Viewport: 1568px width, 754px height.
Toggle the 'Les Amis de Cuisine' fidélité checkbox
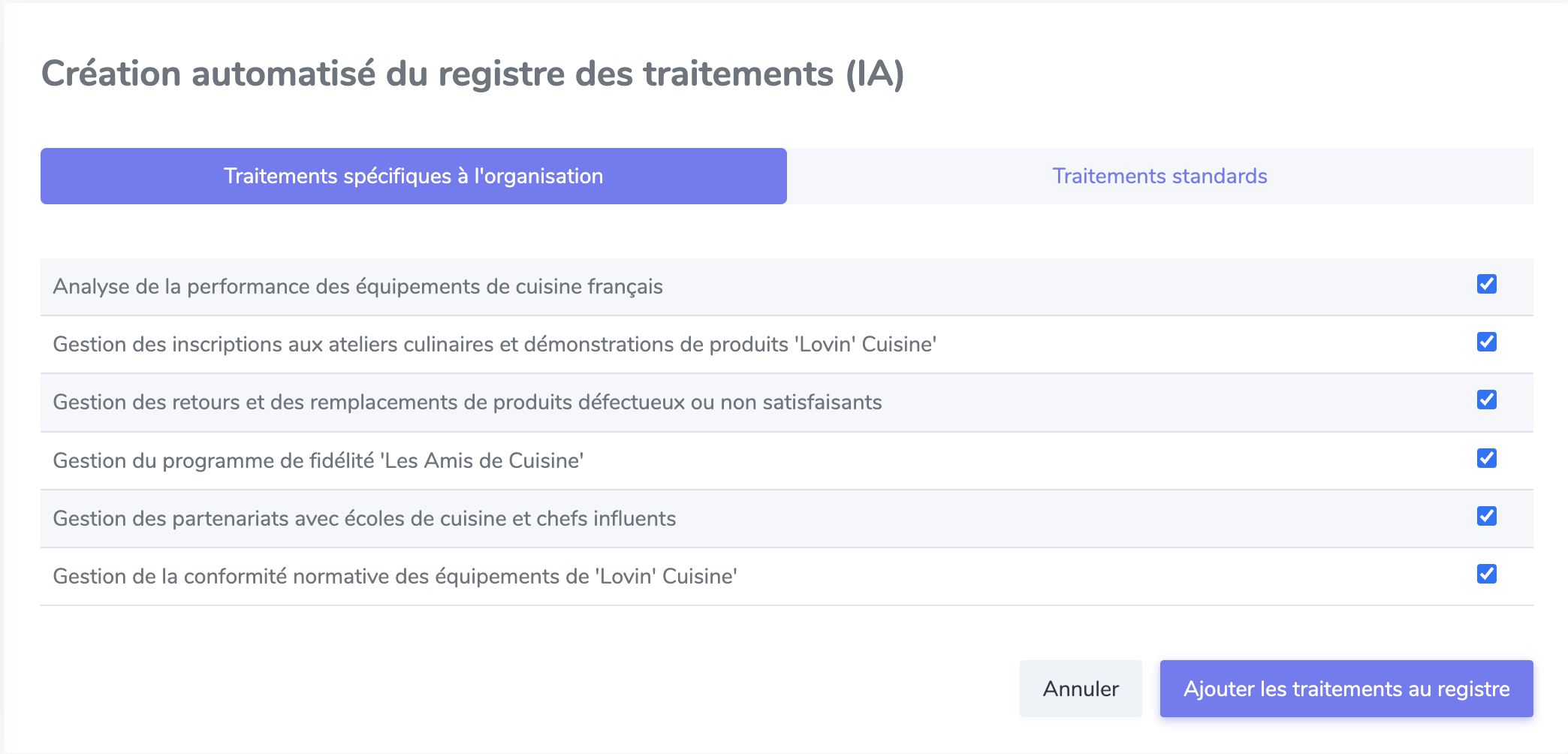point(1486,458)
